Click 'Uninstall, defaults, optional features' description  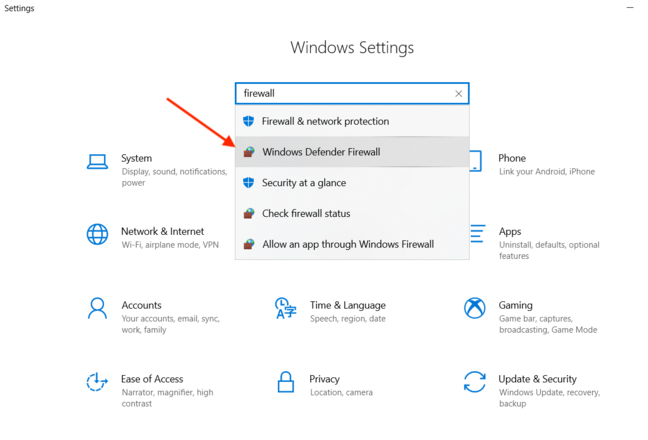(x=549, y=250)
